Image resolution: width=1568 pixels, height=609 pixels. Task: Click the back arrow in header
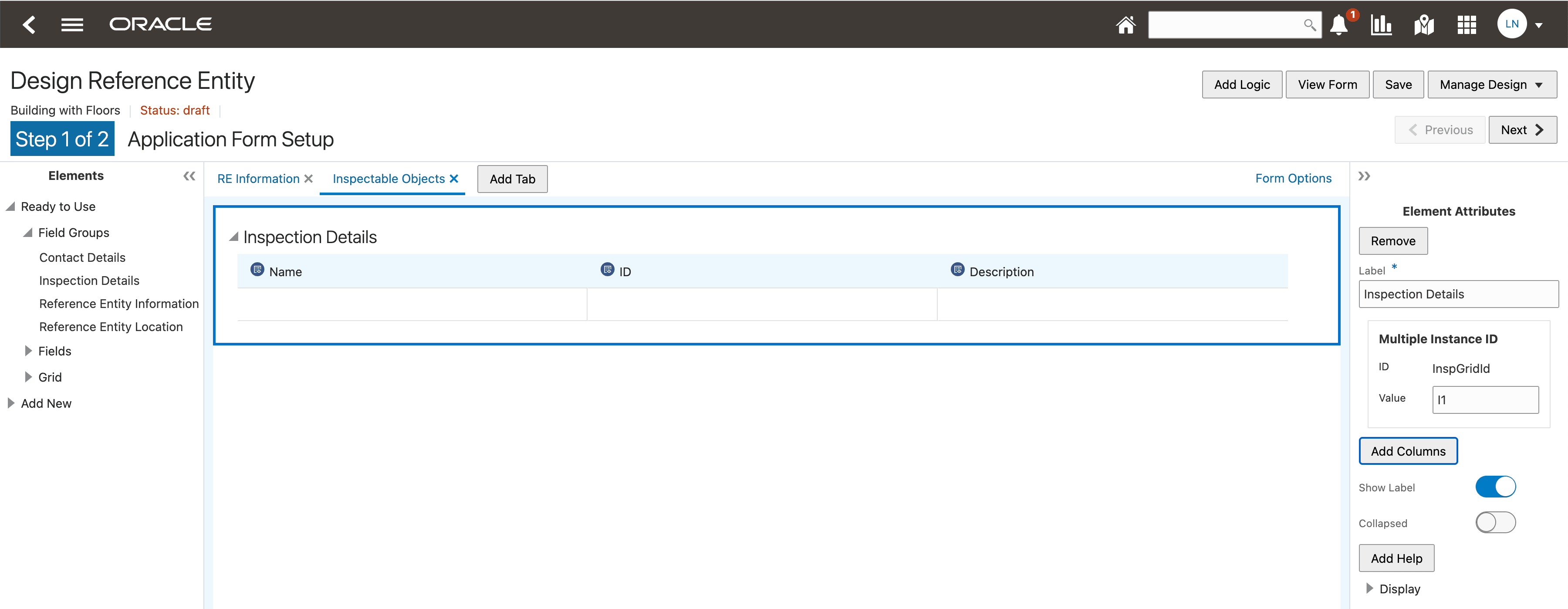29,24
